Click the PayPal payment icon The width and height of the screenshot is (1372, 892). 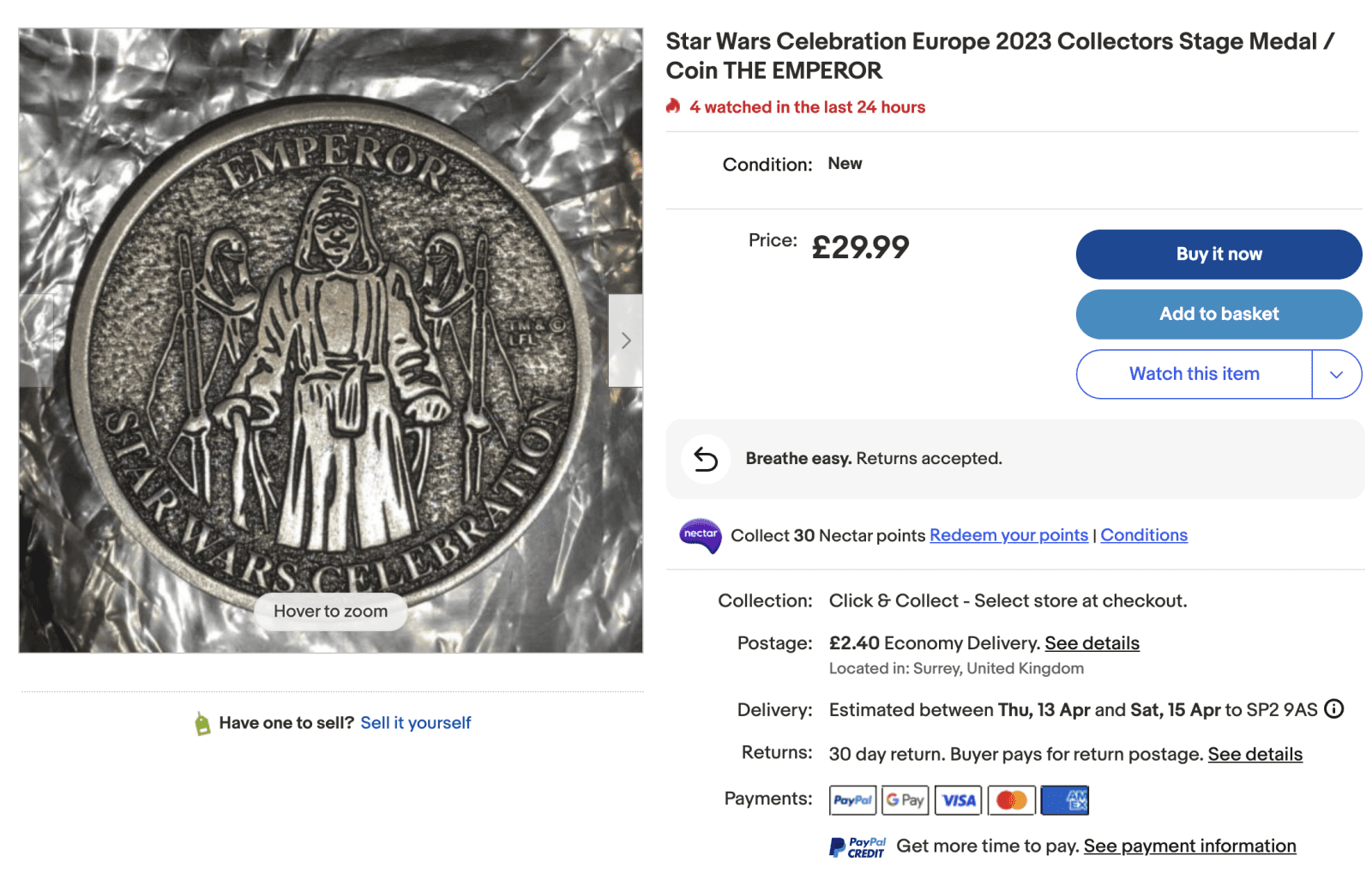(852, 800)
